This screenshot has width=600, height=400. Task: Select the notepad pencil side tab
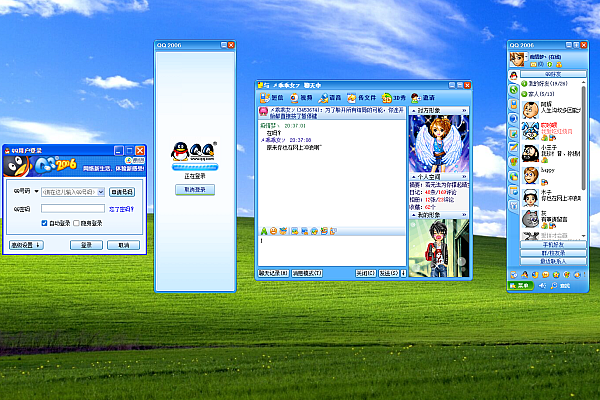point(514,148)
